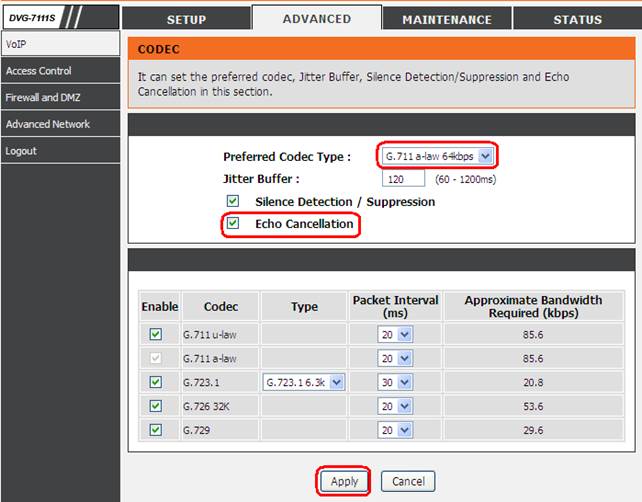This screenshot has height=502, width=642.
Task: Click the Cancel button
Action: [x=408, y=481]
